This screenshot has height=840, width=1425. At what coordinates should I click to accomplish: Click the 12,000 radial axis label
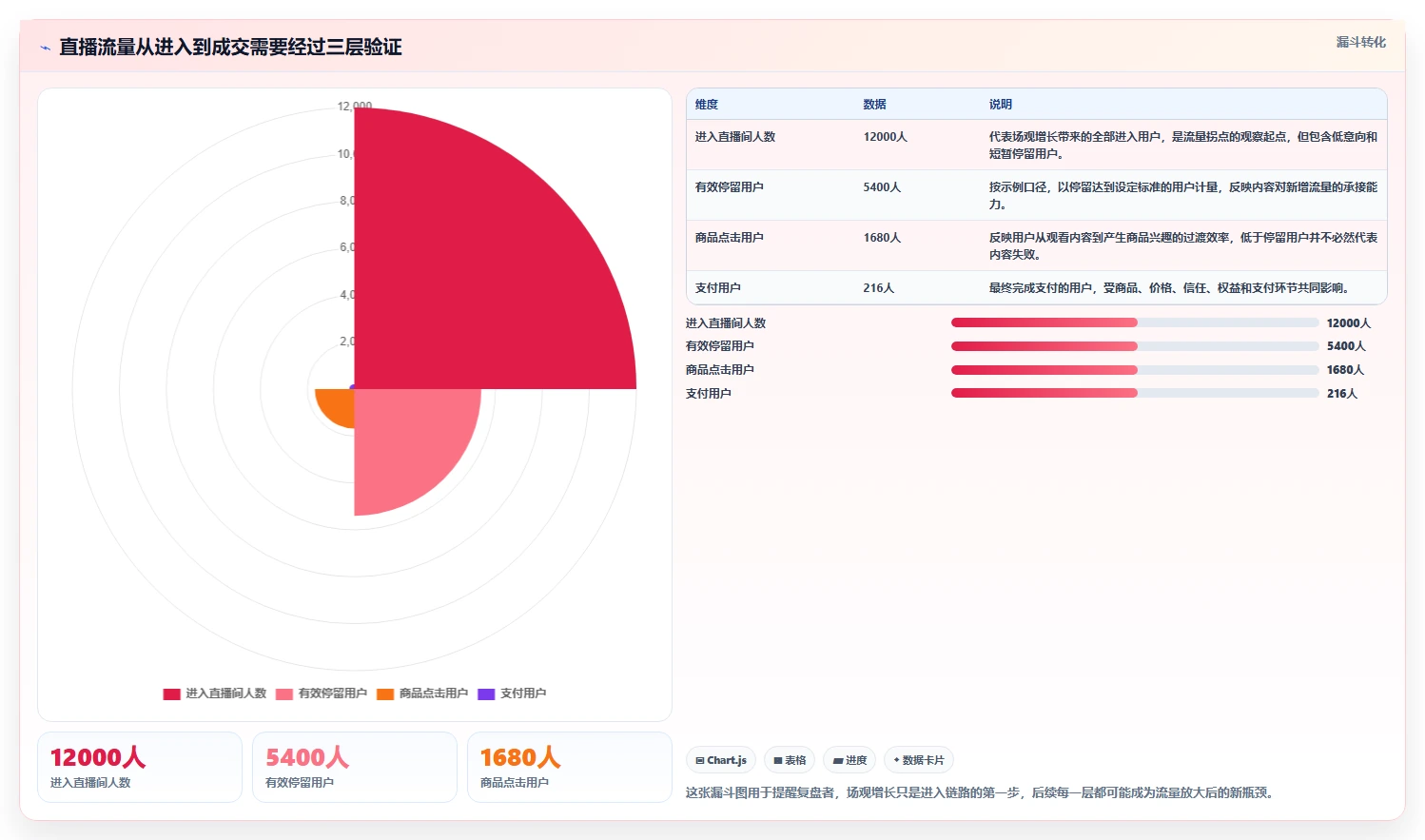(355, 107)
